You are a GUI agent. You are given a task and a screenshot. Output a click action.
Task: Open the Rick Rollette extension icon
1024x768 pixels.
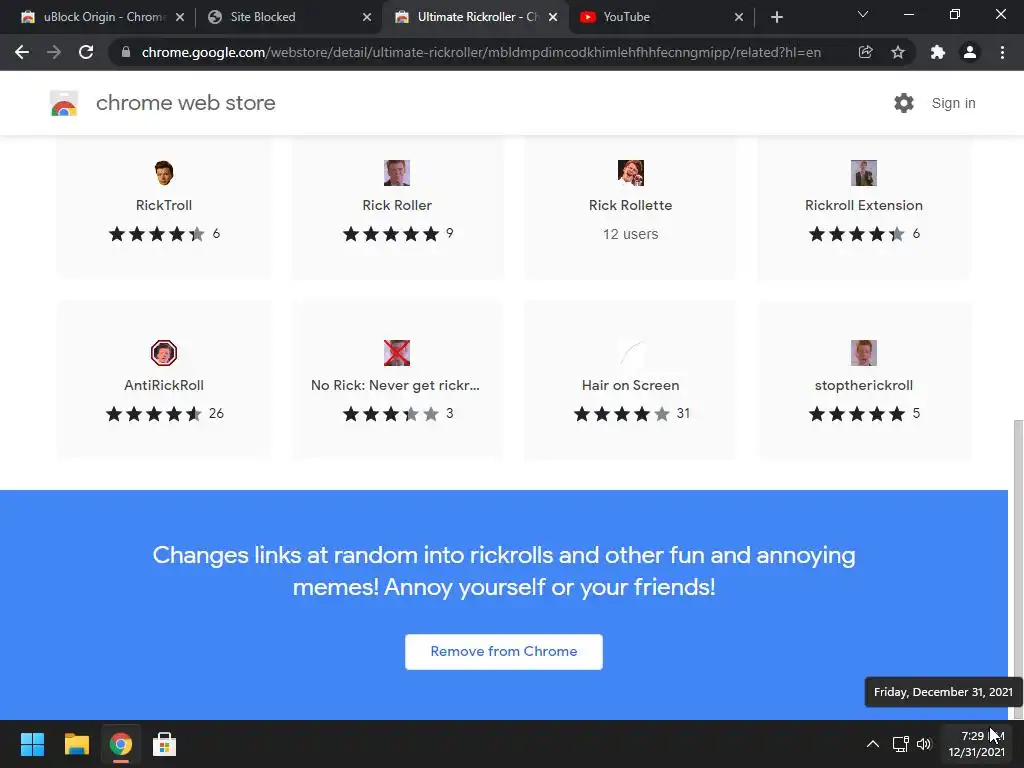[x=631, y=173]
